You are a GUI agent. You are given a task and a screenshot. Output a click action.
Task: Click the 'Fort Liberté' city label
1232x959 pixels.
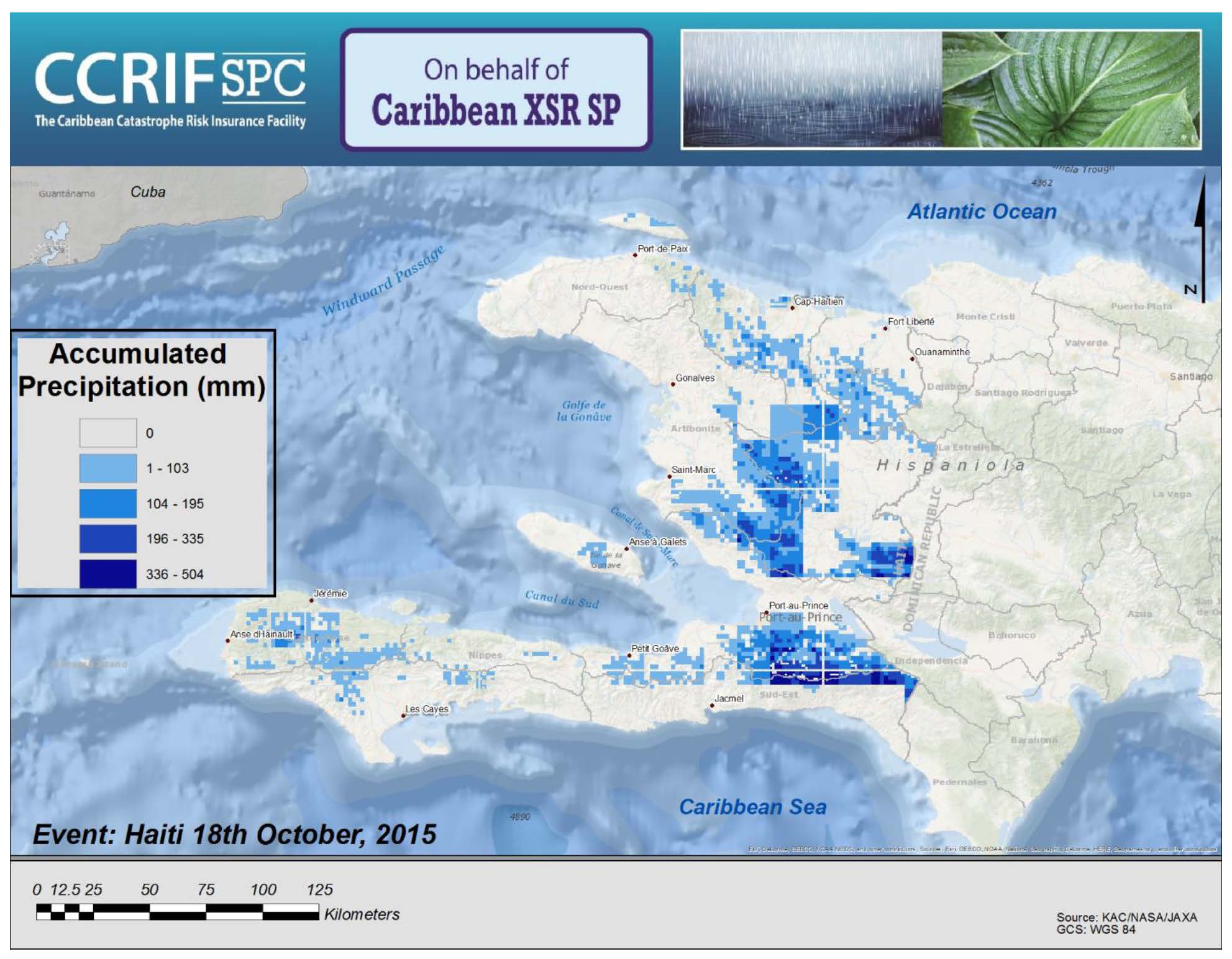point(911,321)
